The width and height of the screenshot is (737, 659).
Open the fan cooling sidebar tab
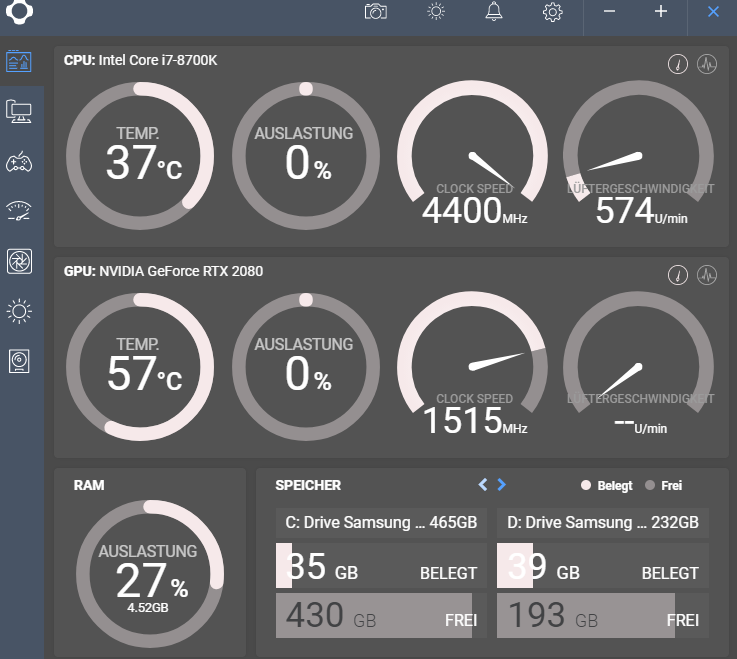point(19,261)
